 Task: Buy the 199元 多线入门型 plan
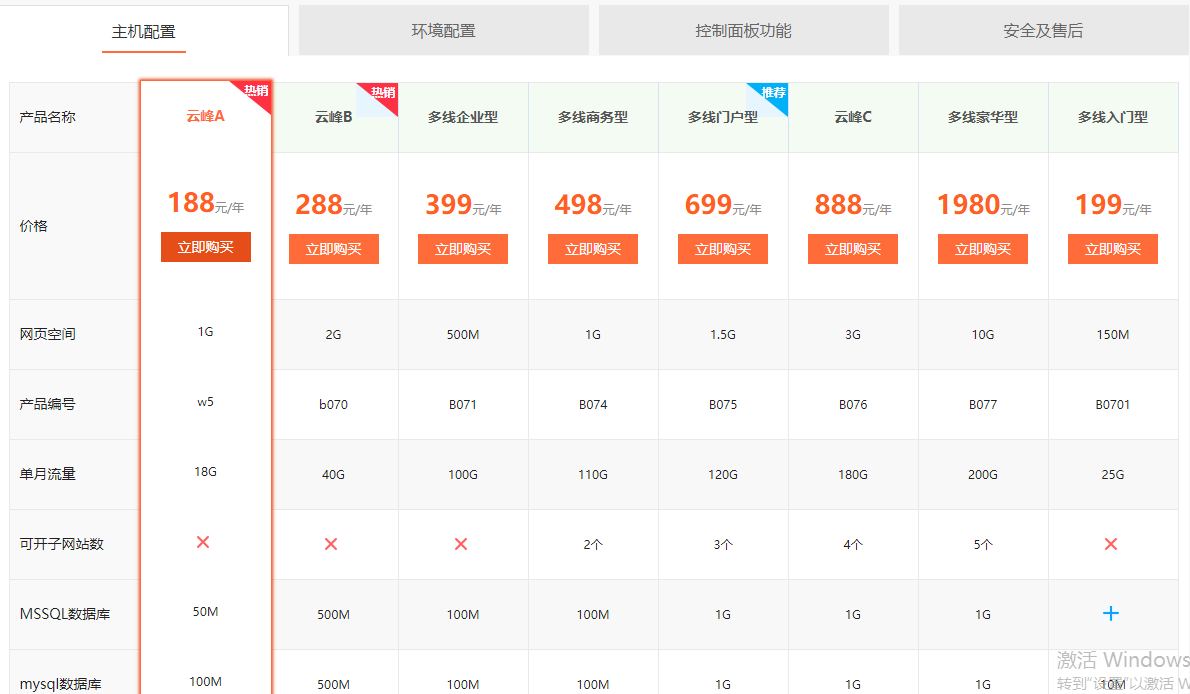point(1112,249)
